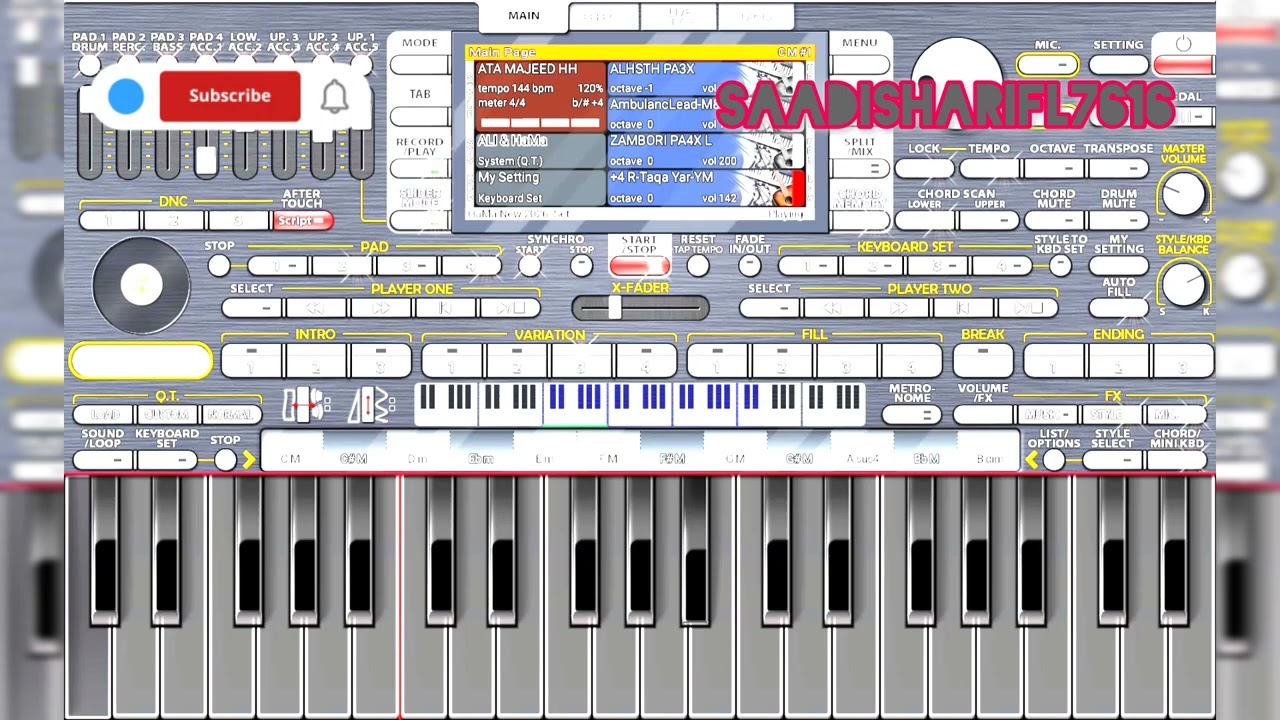Open CHORD/MINI KBD selector
Viewport: 1280px width, 720px height.
(x=1176, y=460)
